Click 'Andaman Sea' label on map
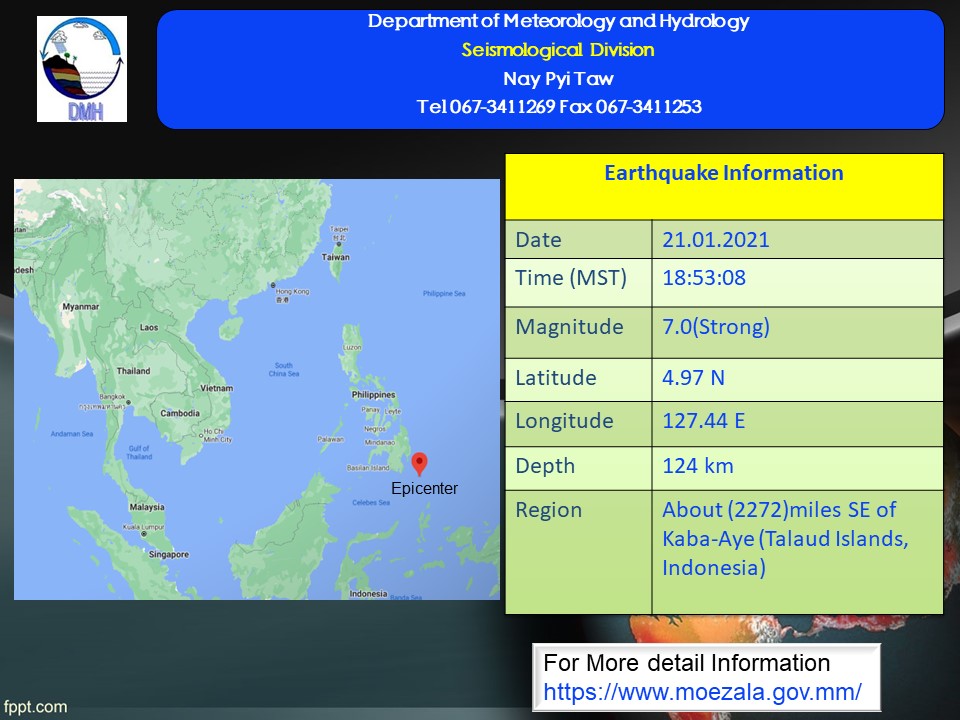The width and height of the screenshot is (960, 720). (x=72, y=434)
